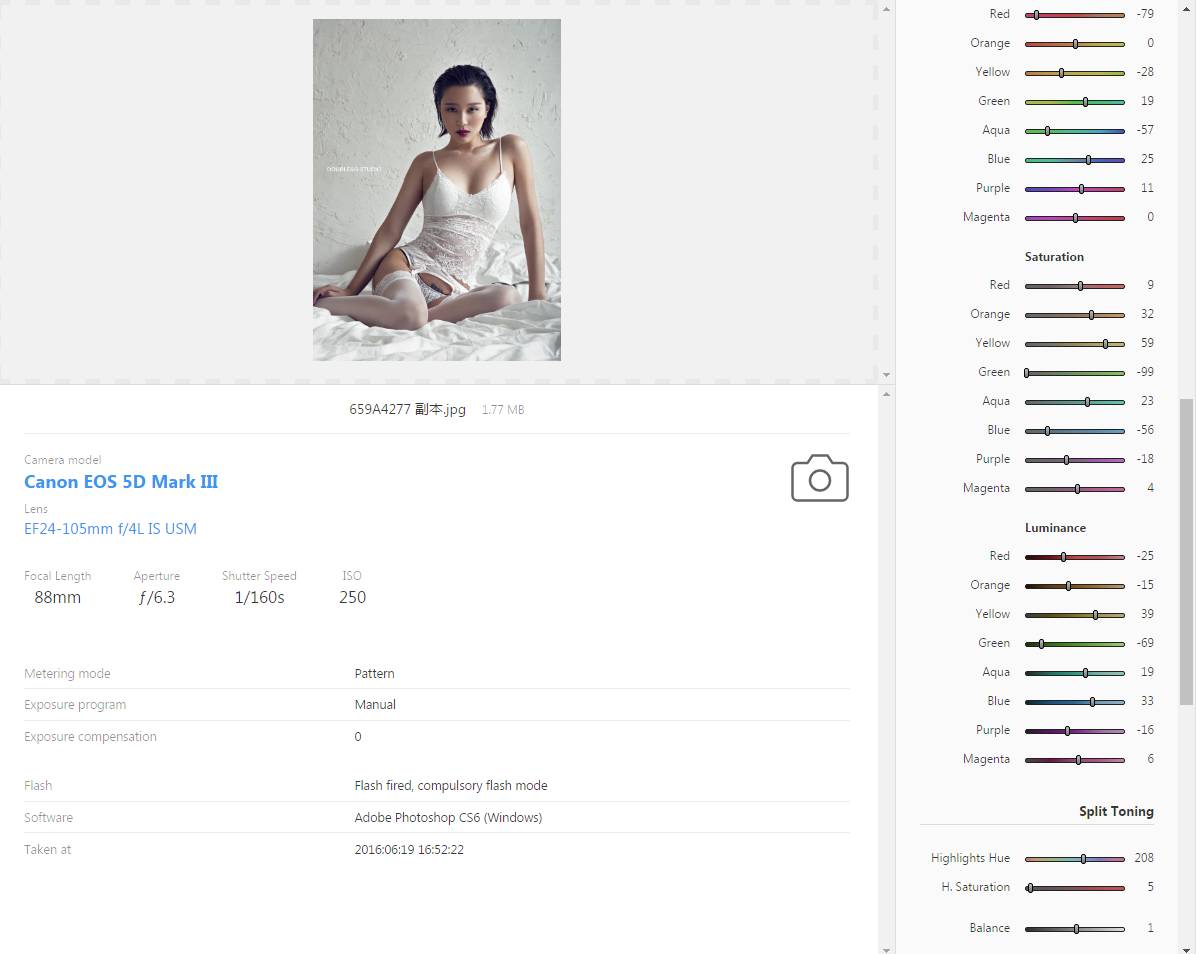The width and height of the screenshot is (1196, 954).
Task: Click the Flash fired, compulsory flash mode text
Action: [x=451, y=785]
